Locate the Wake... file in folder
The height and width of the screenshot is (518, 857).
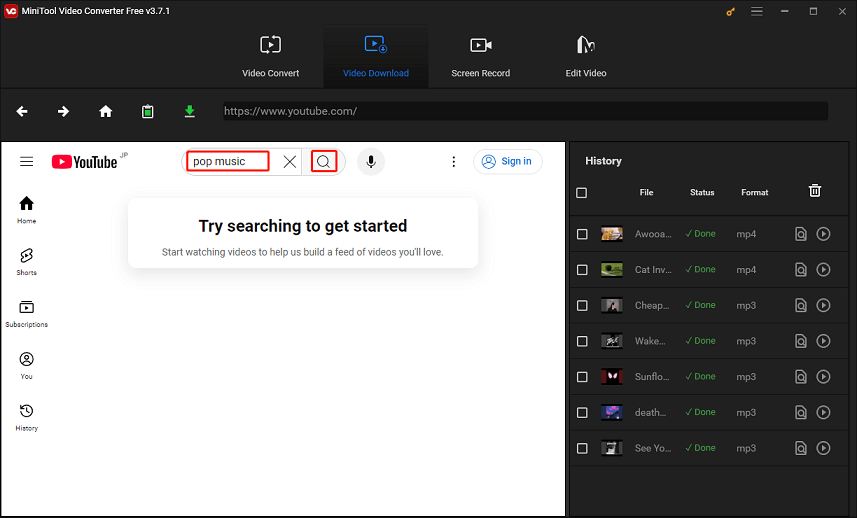(801, 342)
